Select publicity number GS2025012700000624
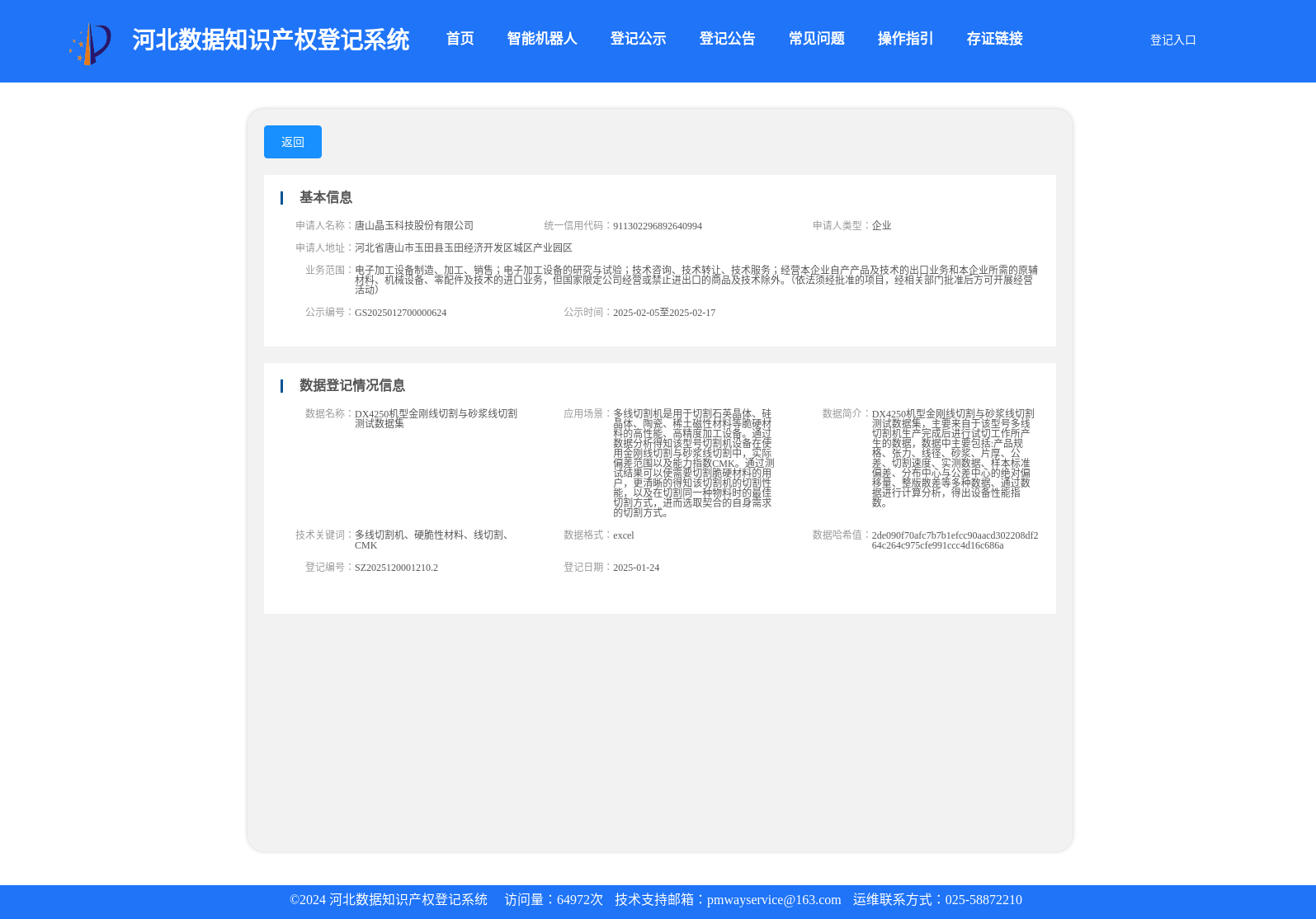1316x919 pixels. tap(400, 313)
